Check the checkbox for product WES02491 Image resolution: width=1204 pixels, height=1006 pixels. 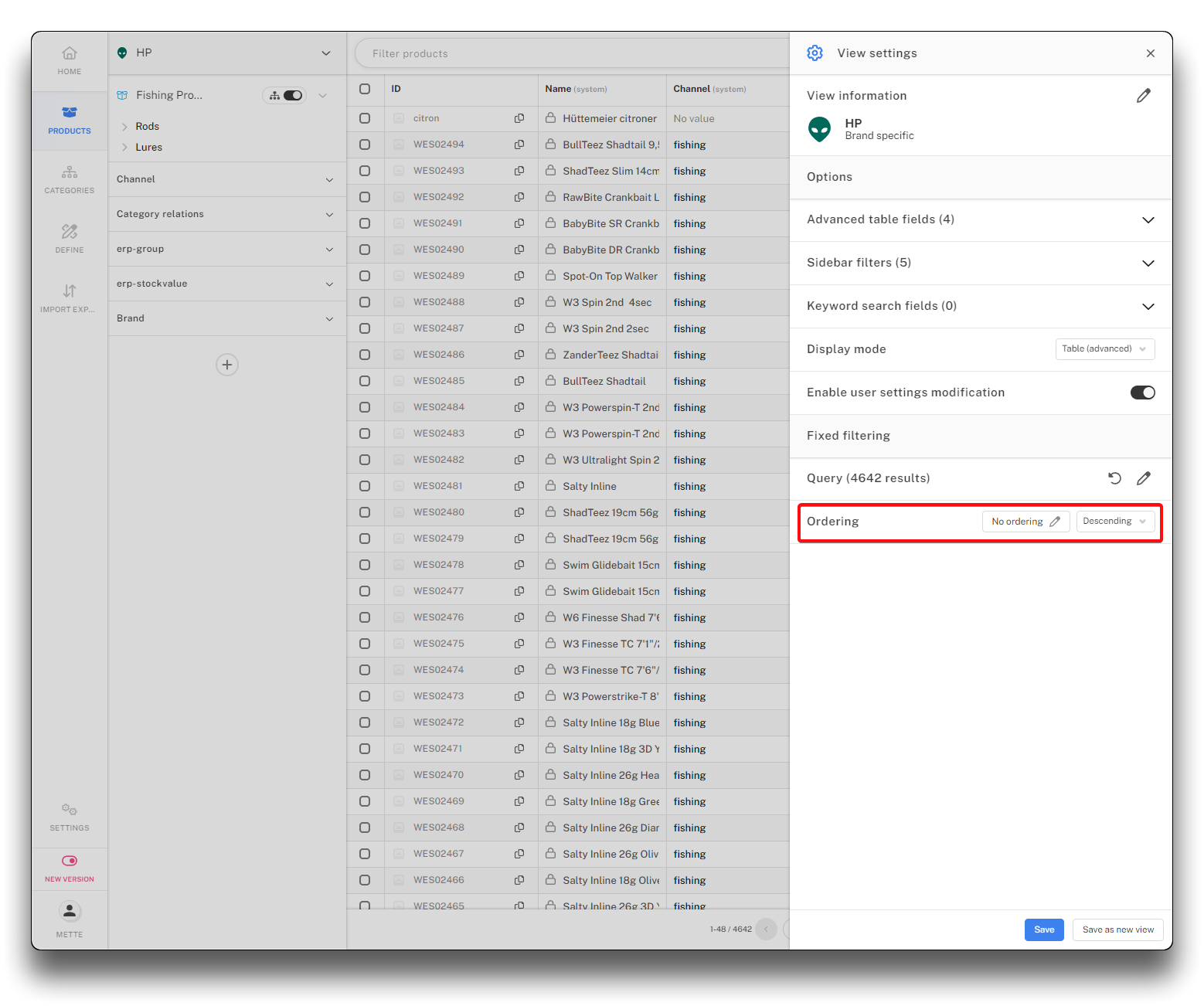click(365, 223)
